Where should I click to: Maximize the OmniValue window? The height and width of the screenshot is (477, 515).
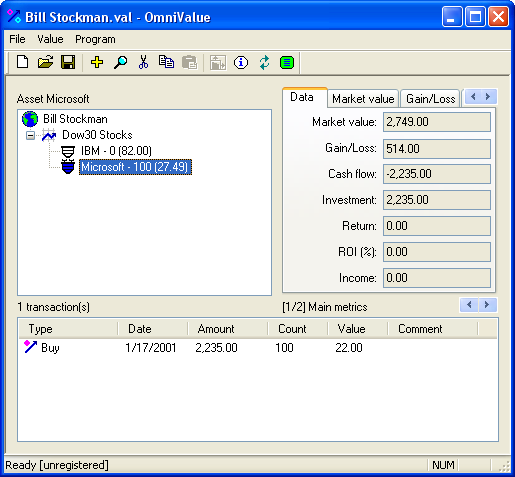pyautogui.click(x=475, y=16)
